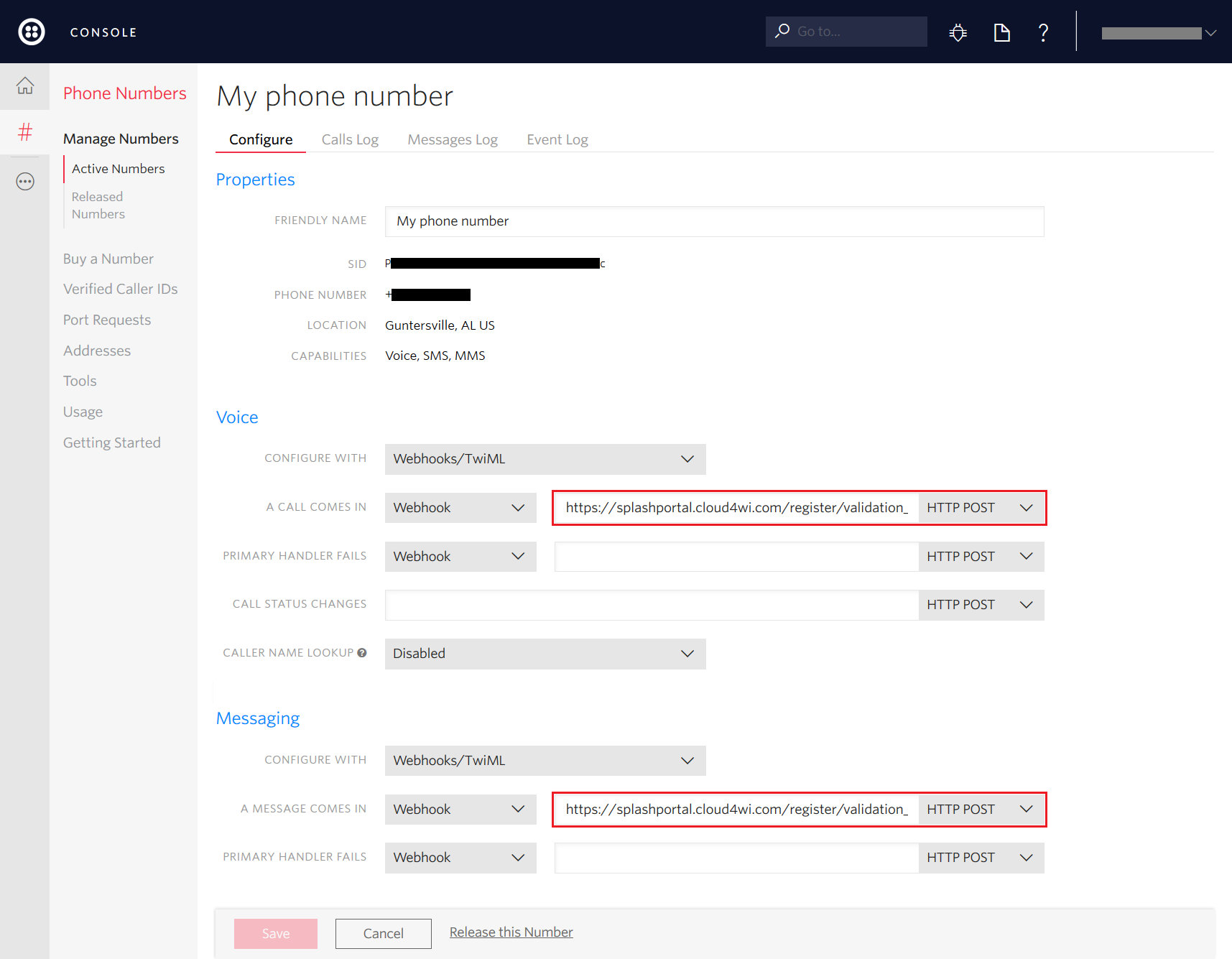This screenshot has height=959, width=1232.
Task: Open Voice Primary Handler Fails Webhook dropdown
Action: pos(460,557)
